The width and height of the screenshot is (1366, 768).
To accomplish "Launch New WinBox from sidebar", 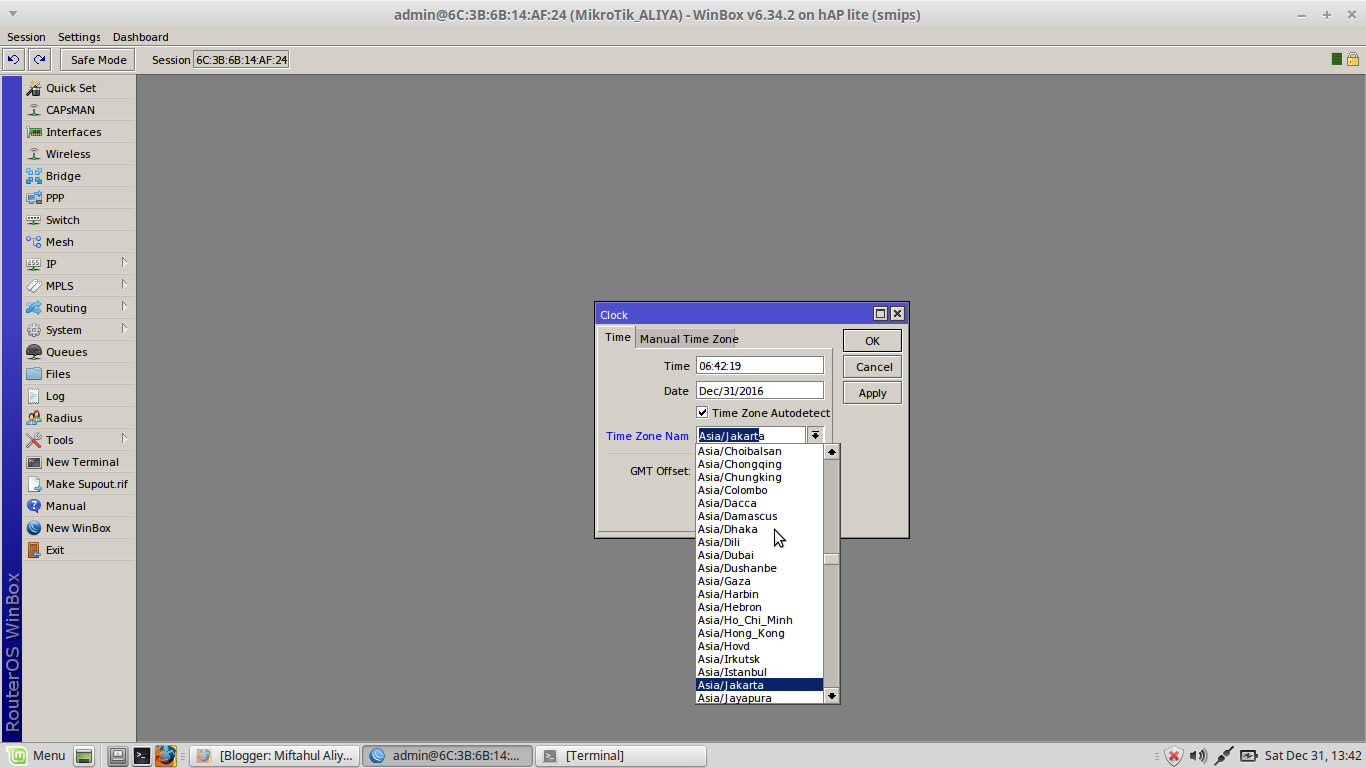I will tap(78, 528).
